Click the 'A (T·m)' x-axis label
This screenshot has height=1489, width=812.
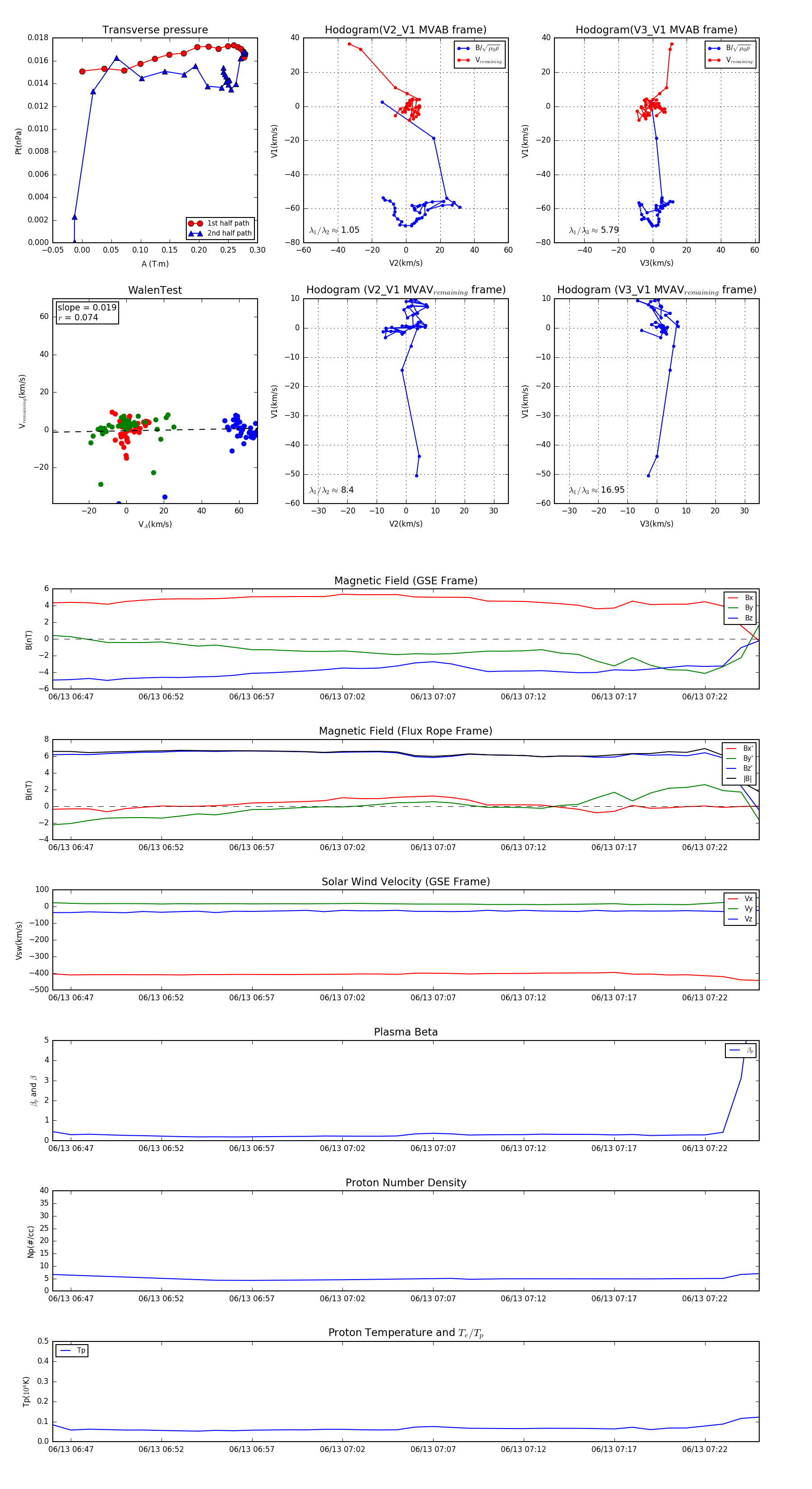tap(155, 264)
